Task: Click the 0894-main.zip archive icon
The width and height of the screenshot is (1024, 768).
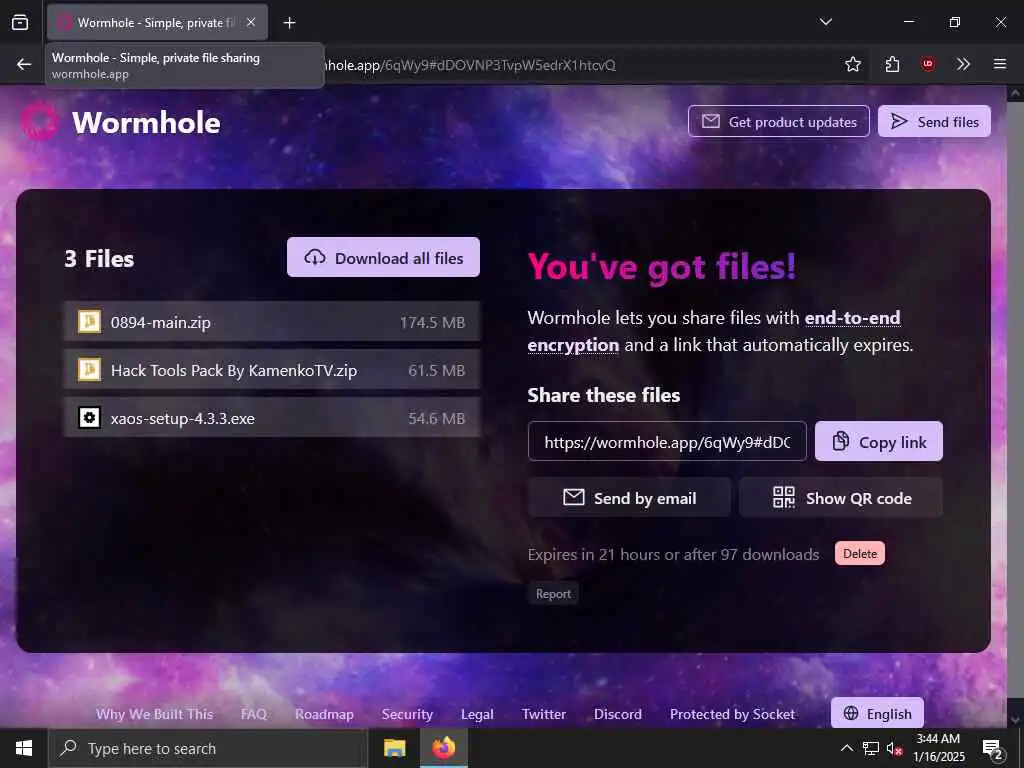Action: click(x=89, y=321)
